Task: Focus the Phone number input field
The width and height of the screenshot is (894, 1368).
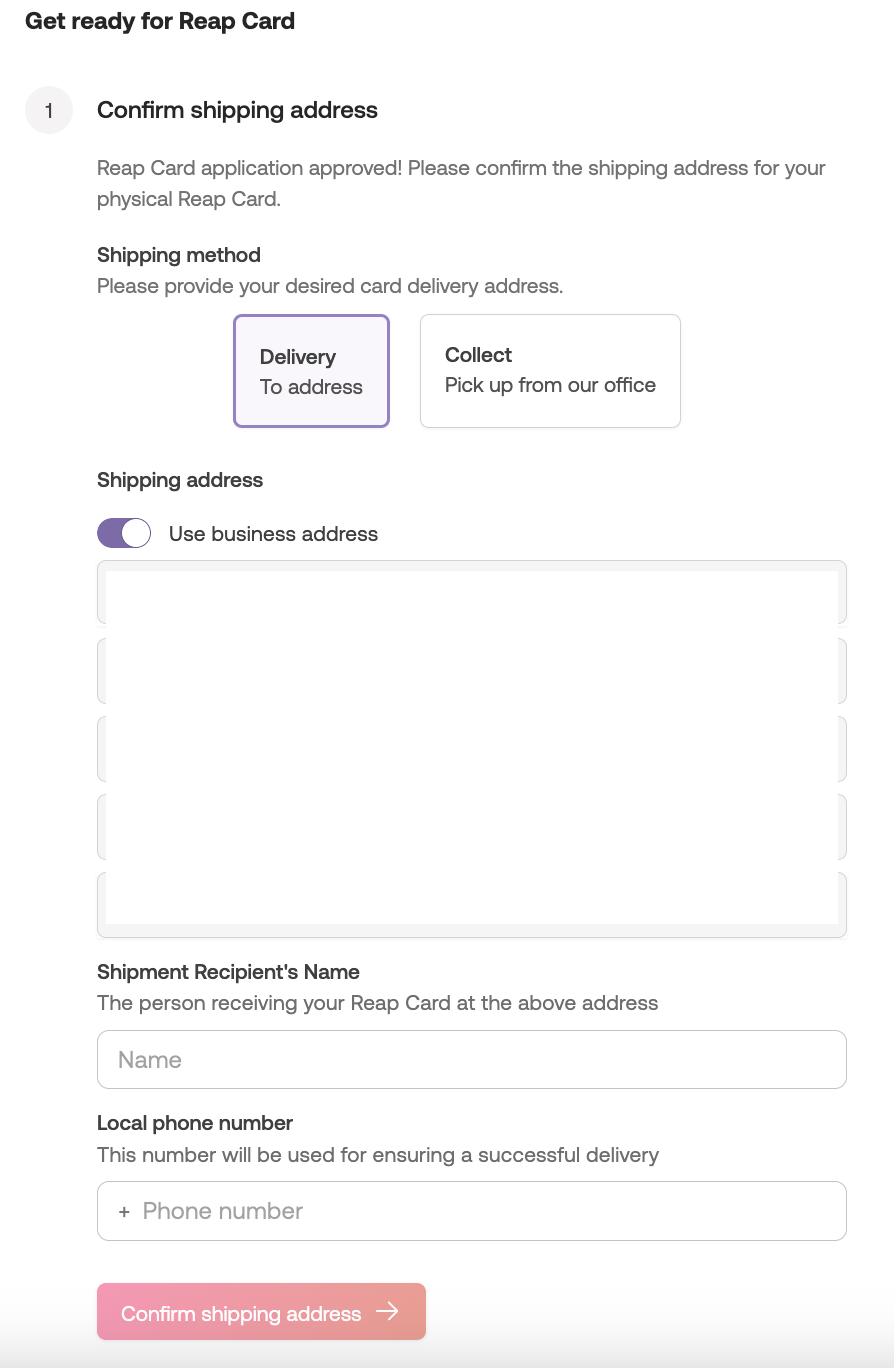Action: [490, 1211]
